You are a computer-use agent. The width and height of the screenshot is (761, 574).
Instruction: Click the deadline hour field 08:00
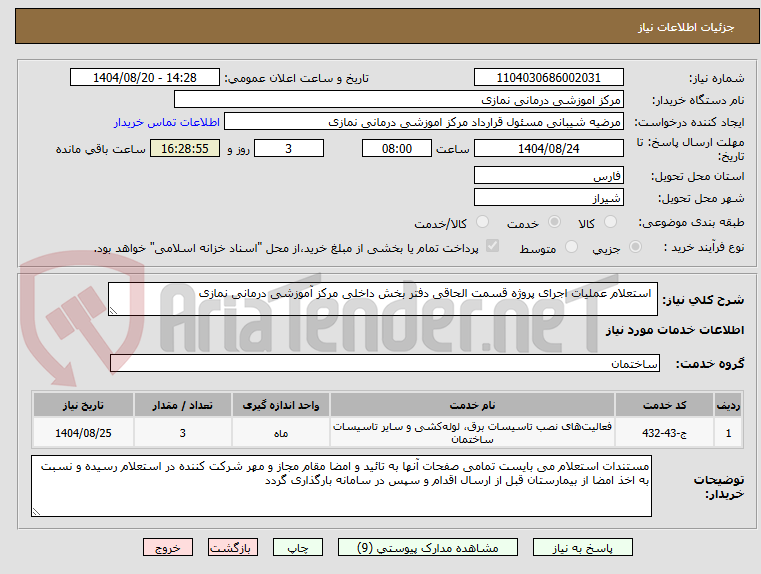pos(397,148)
